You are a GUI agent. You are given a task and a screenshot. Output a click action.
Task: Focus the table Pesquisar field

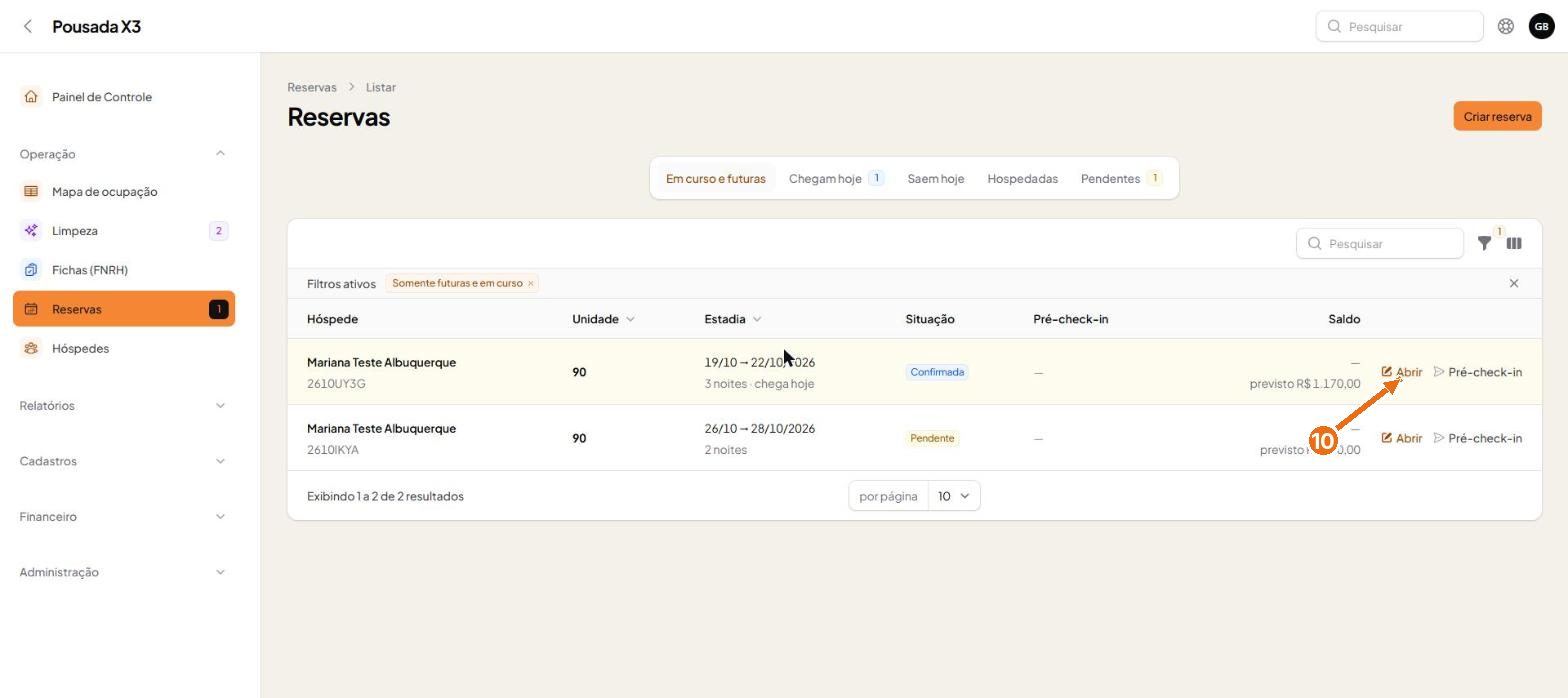click(1379, 243)
